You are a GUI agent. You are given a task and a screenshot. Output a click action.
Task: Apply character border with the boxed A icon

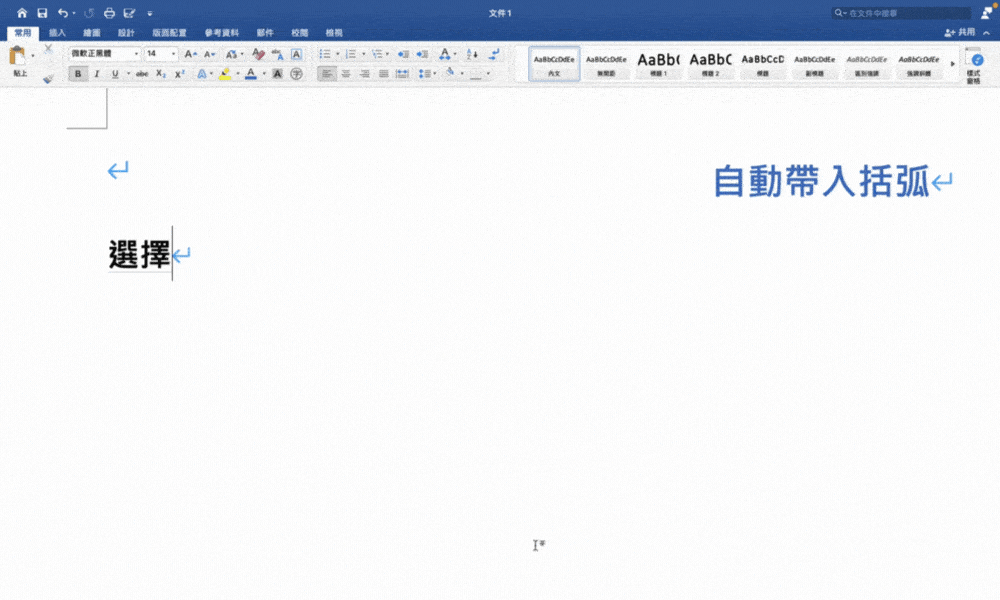click(x=297, y=54)
